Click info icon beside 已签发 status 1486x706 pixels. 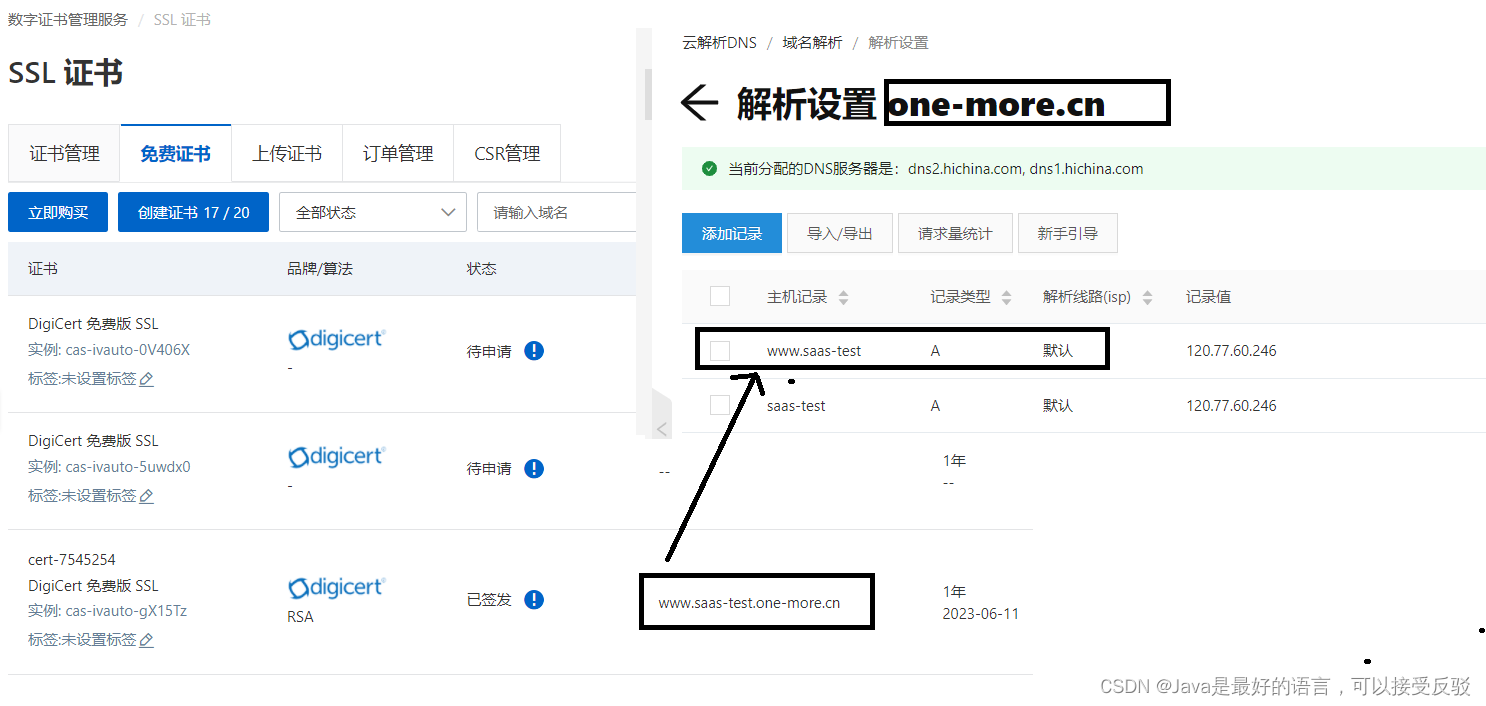tap(534, 599)
